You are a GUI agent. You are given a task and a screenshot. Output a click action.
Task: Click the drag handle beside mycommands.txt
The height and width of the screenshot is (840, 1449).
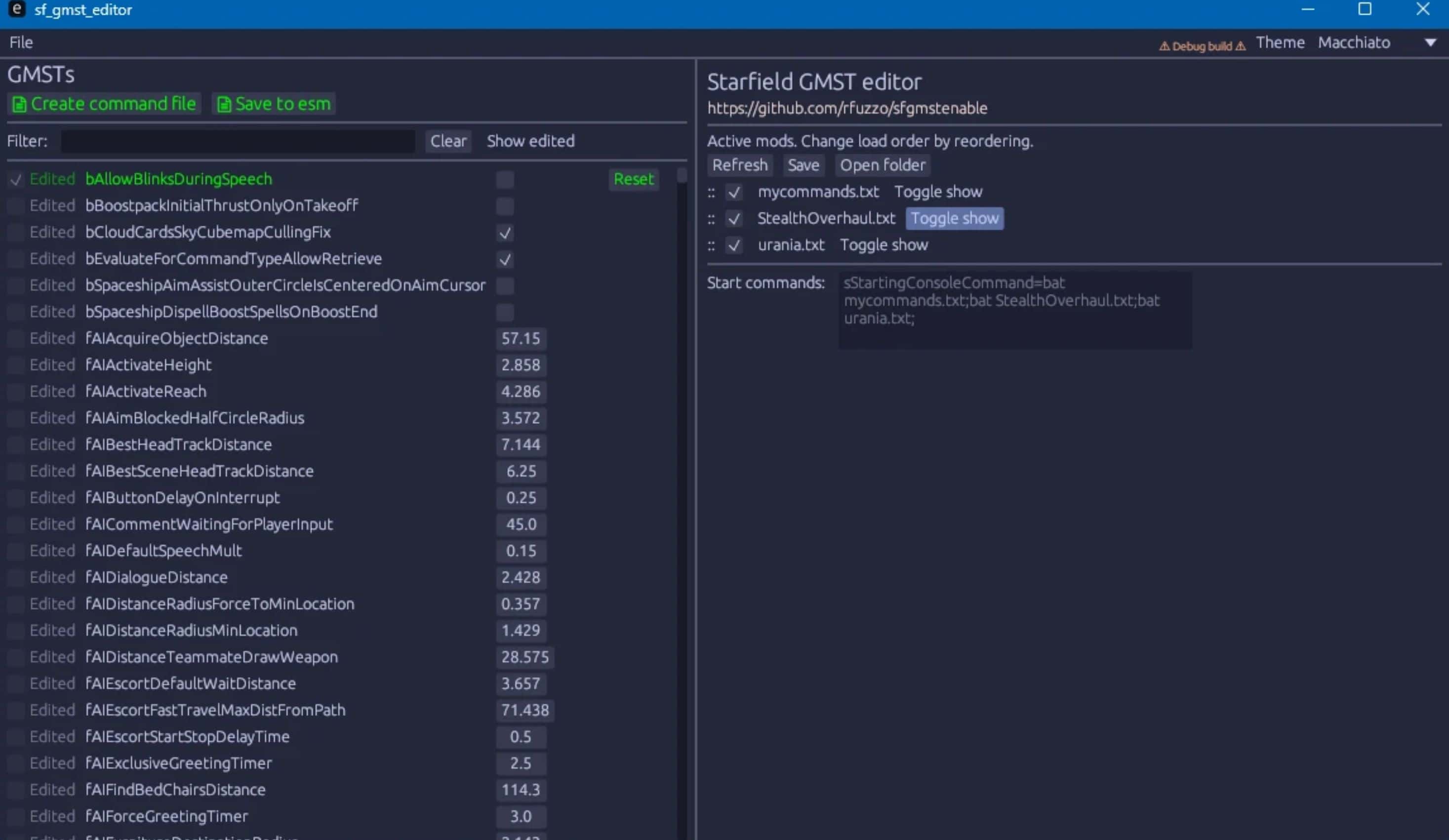pos(711,193)
